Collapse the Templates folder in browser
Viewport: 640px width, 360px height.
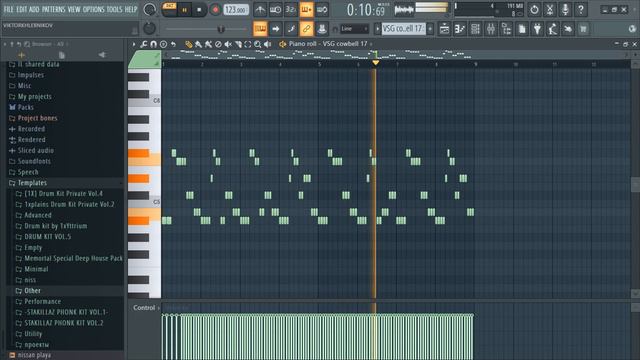coord(32,183)
